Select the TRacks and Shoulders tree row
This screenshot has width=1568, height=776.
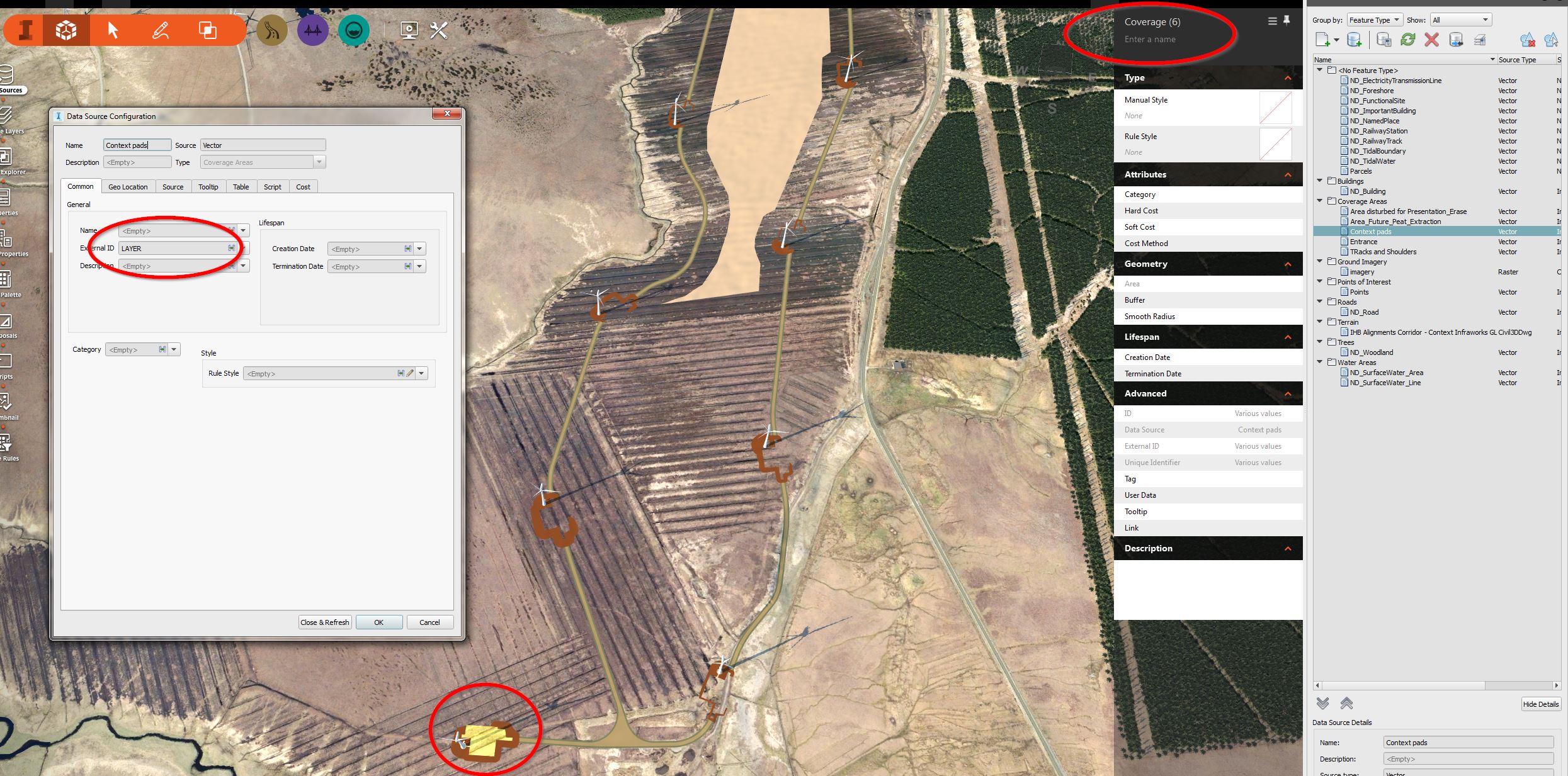[1383, 252]
